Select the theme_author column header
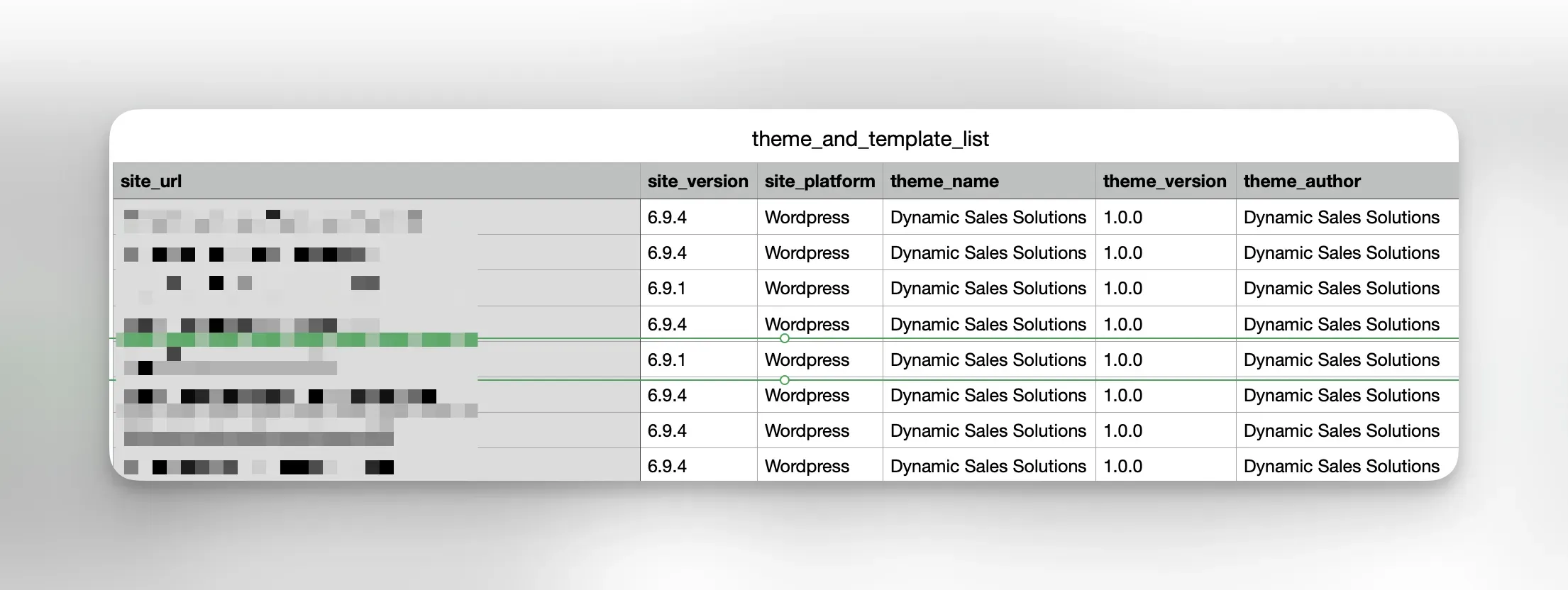This screenshot has height=590, width=1568. 1347,181
